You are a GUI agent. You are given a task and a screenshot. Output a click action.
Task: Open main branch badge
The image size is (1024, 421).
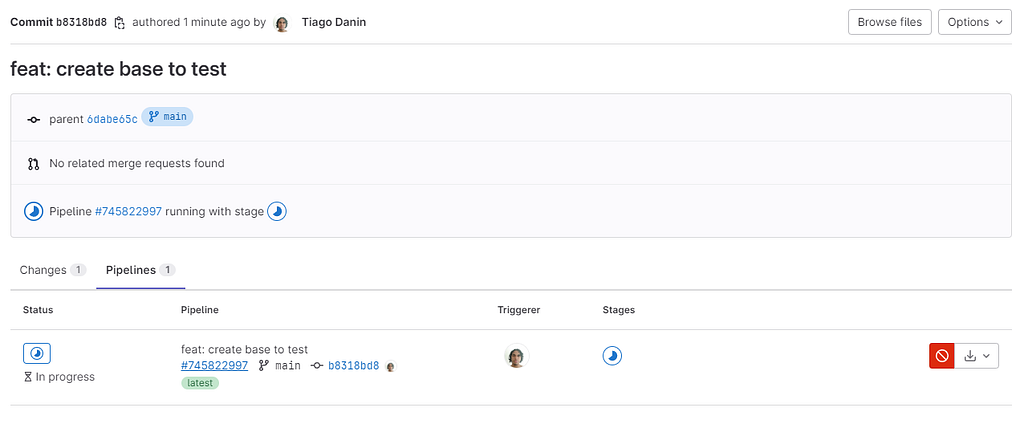click(167, 117)
